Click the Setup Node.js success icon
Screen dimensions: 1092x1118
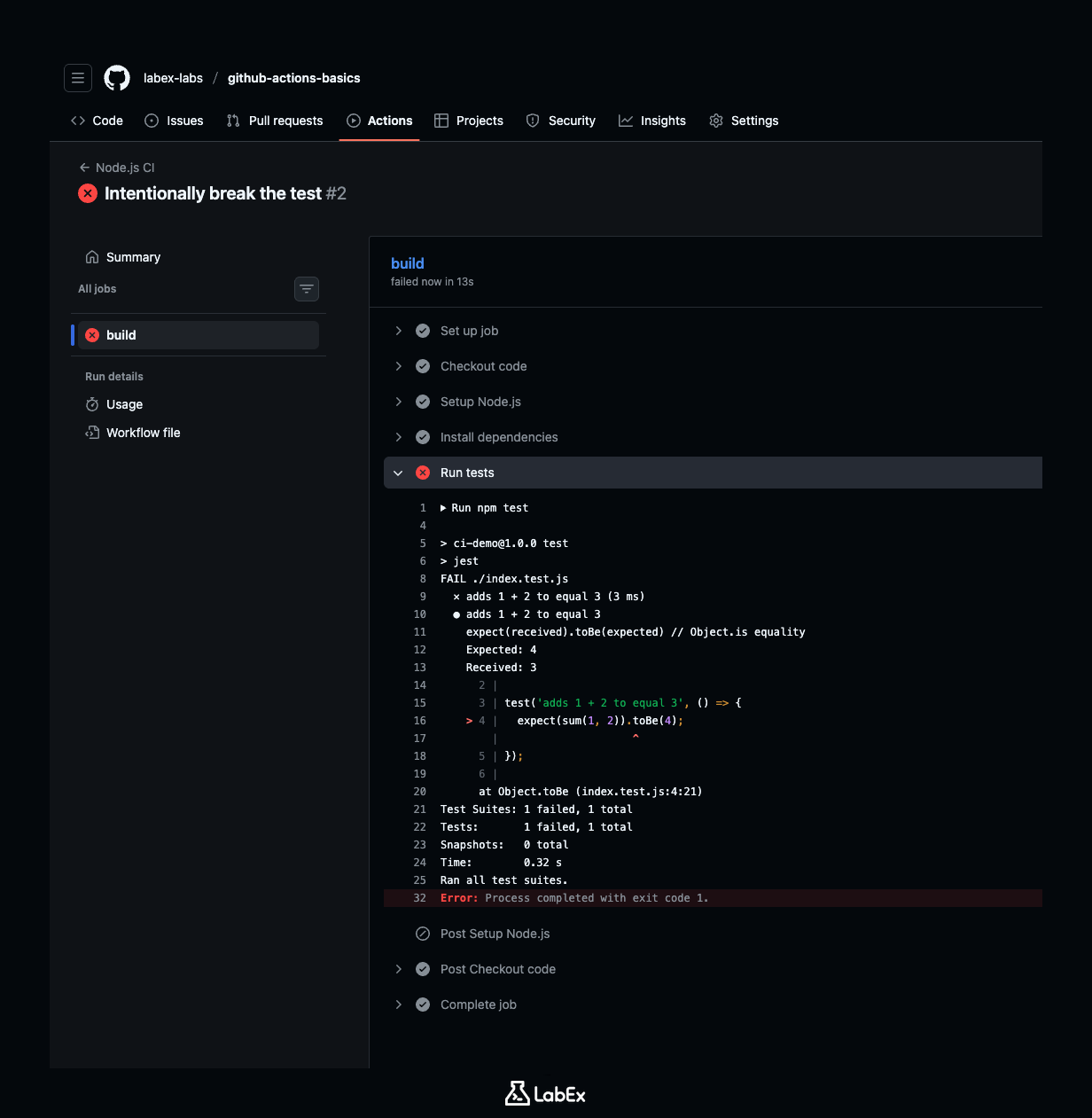(423, 402)
